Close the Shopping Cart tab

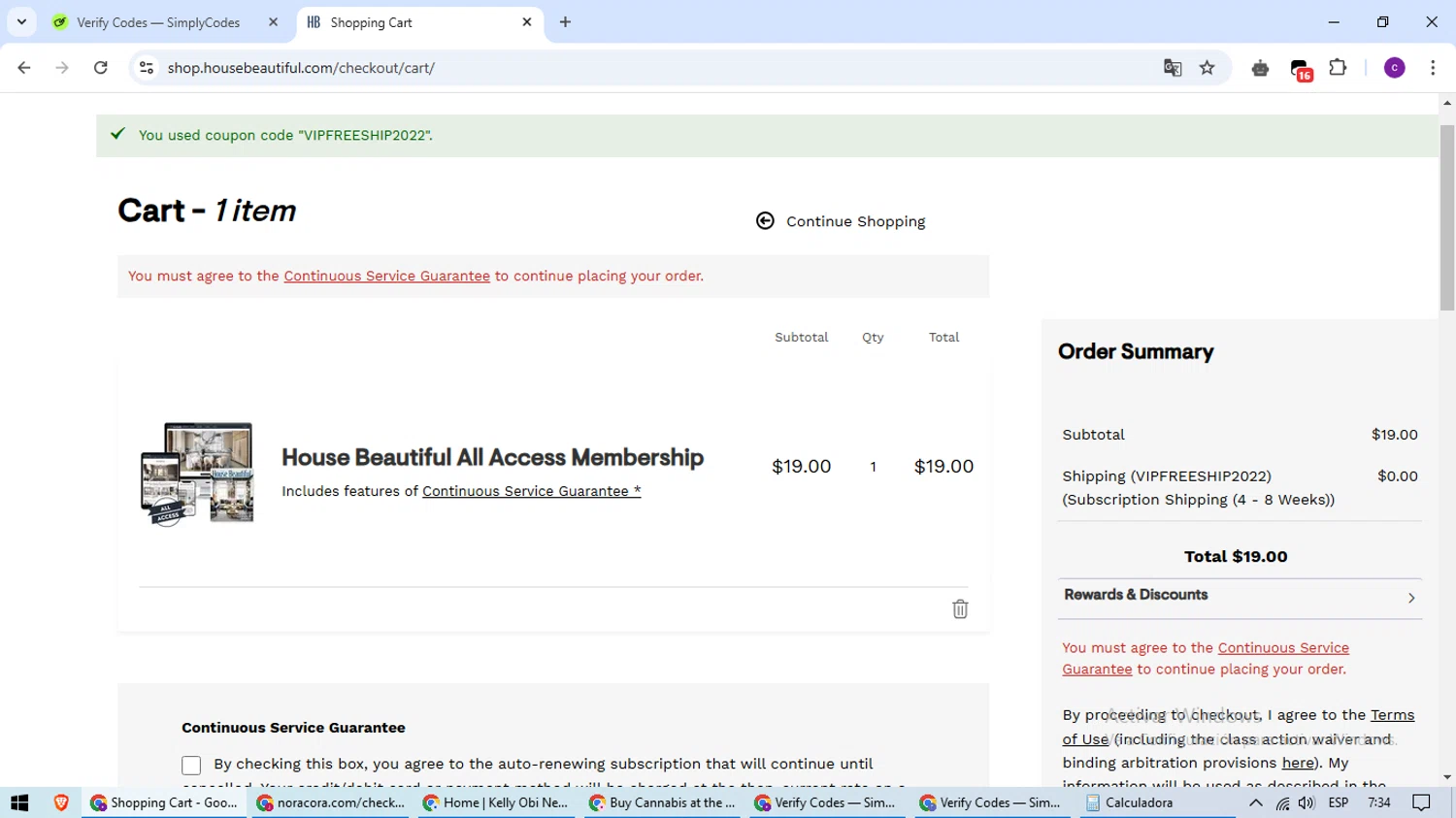point(527,22)
